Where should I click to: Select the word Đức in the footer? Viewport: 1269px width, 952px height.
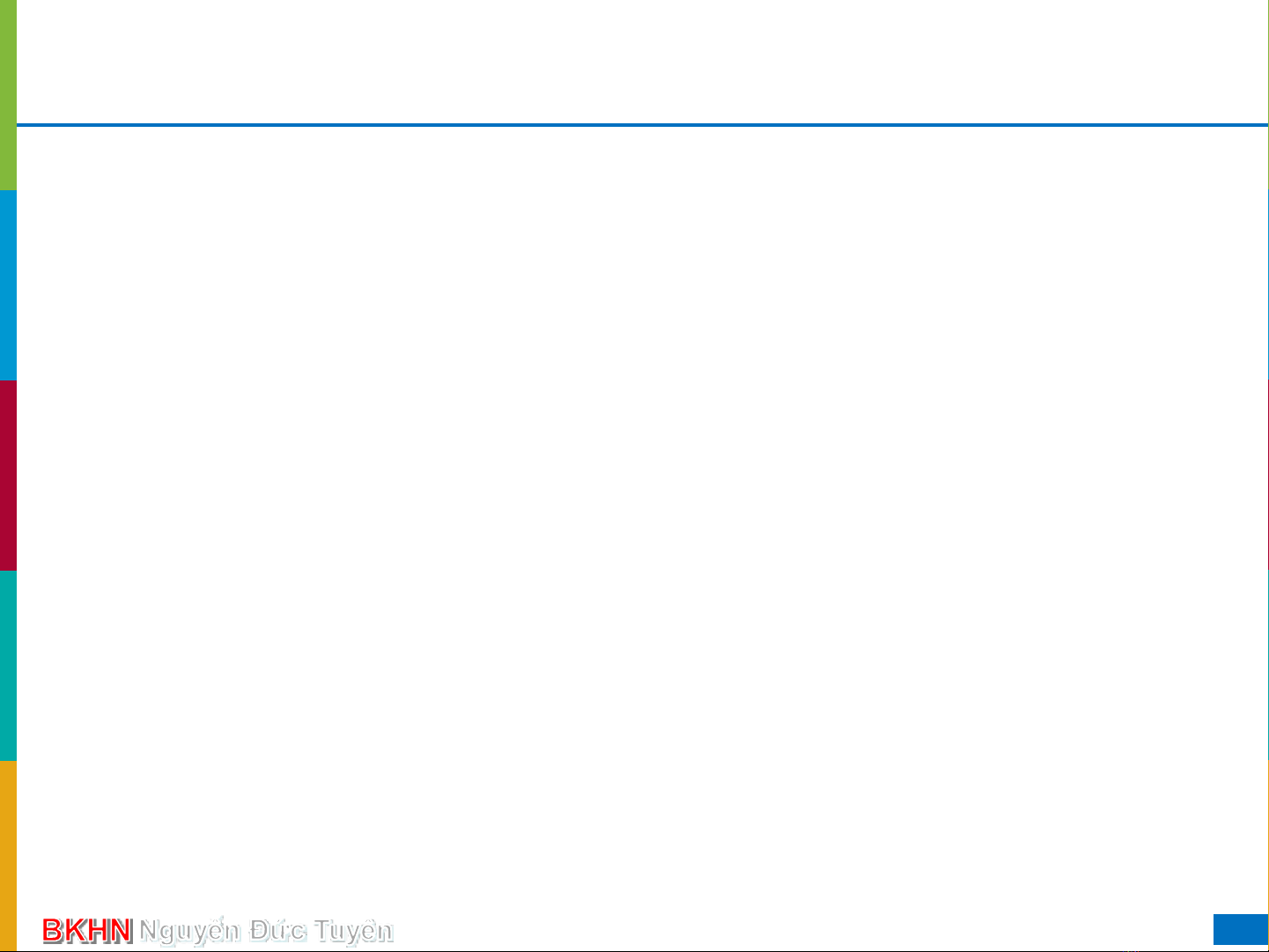tap(277, 930)
